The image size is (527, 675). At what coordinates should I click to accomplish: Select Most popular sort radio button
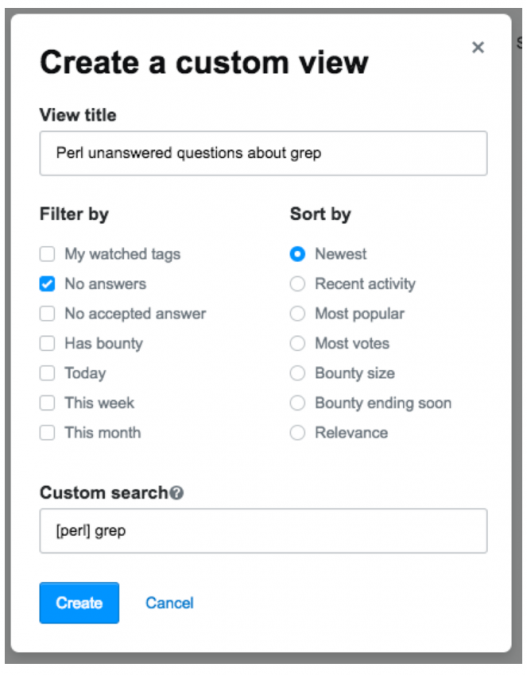coord(298,313)
